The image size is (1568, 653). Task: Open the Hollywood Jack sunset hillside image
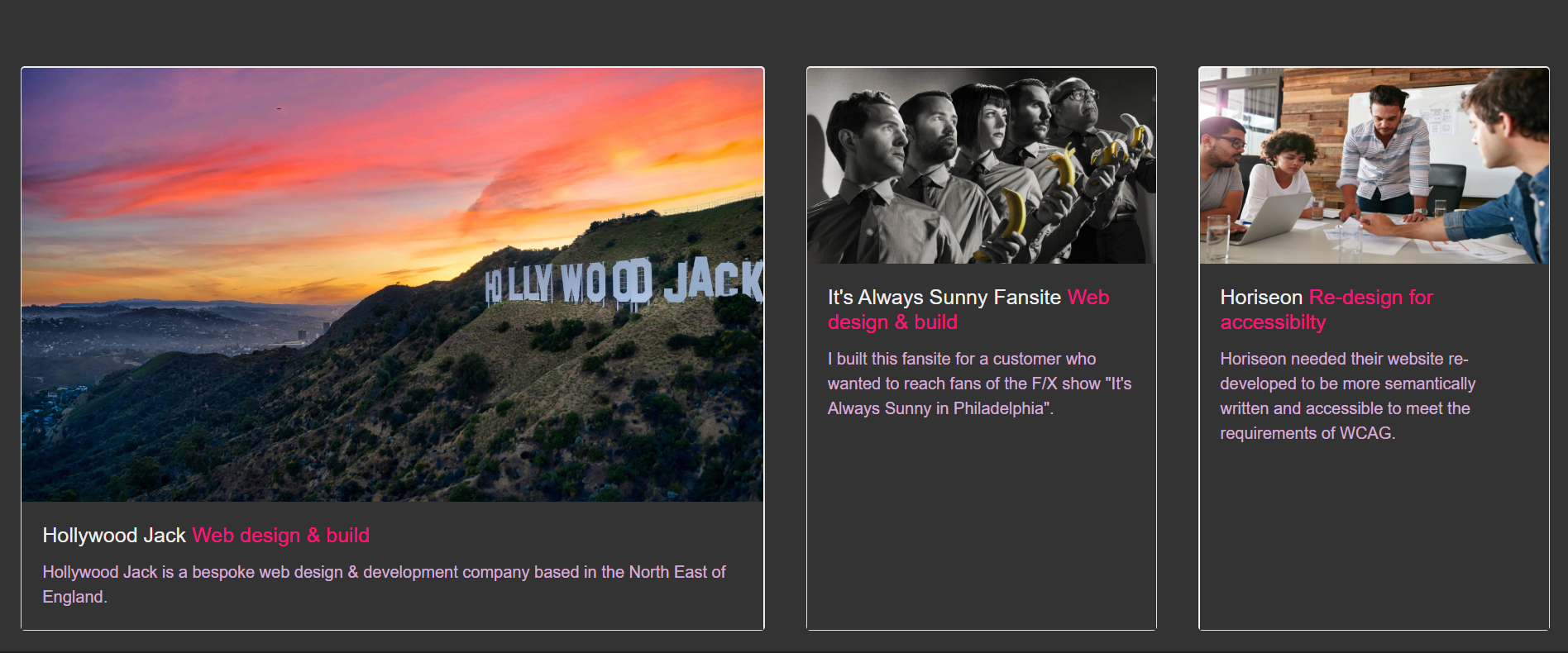pos(392,284)
